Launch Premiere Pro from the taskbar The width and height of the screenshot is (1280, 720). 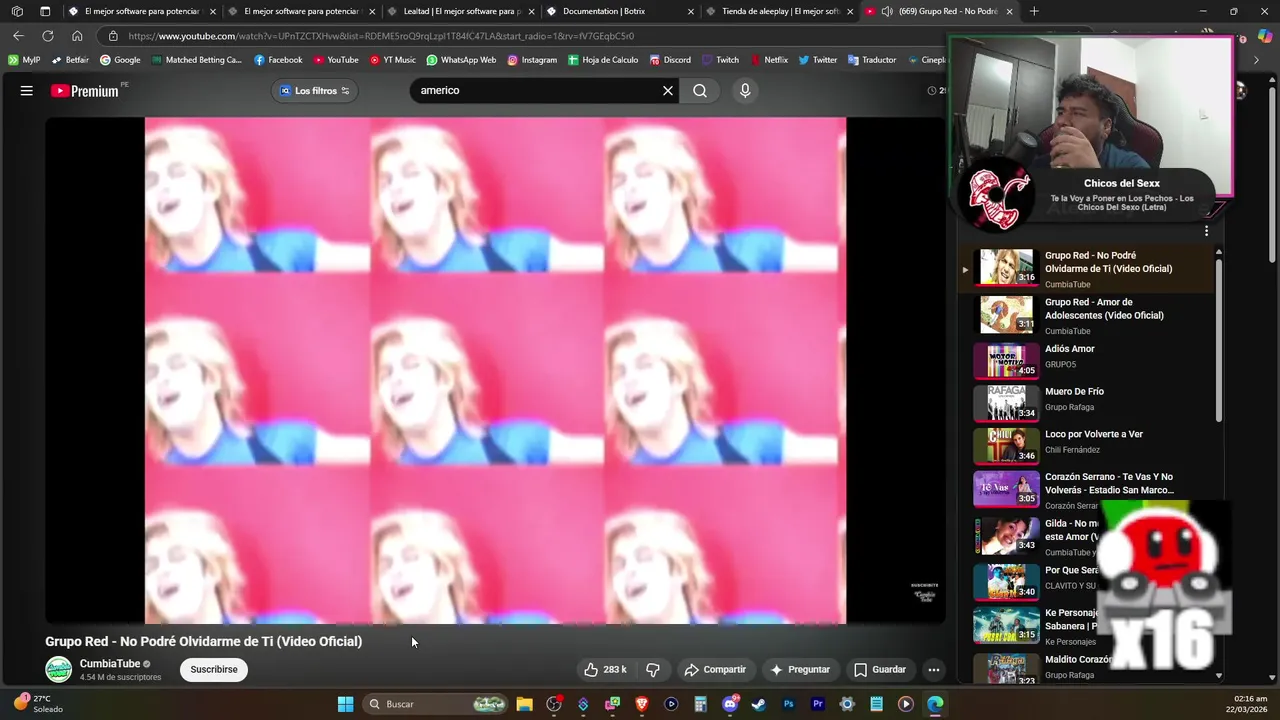(818, 704)
